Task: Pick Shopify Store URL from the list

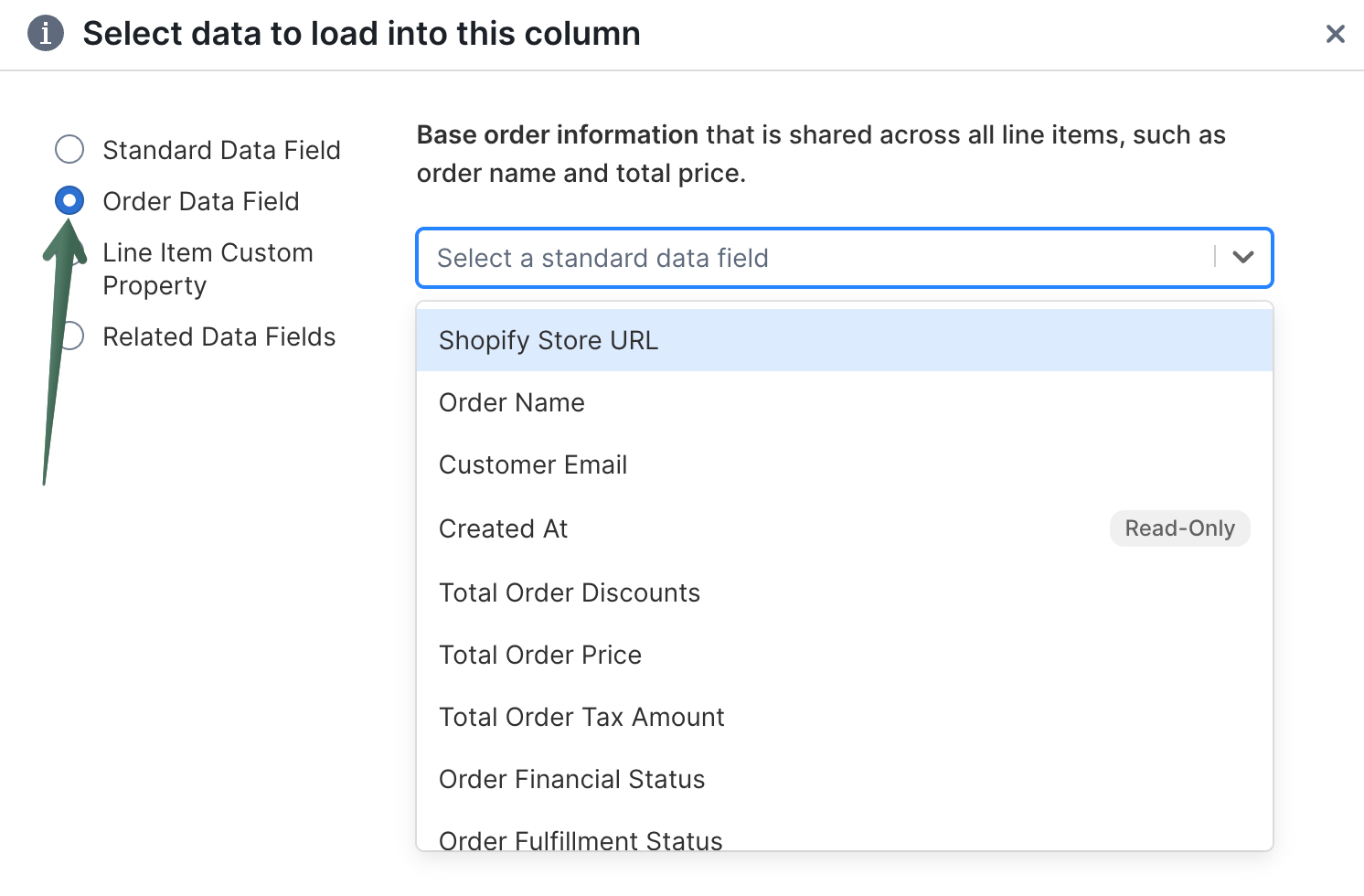Action: [549, 340]
